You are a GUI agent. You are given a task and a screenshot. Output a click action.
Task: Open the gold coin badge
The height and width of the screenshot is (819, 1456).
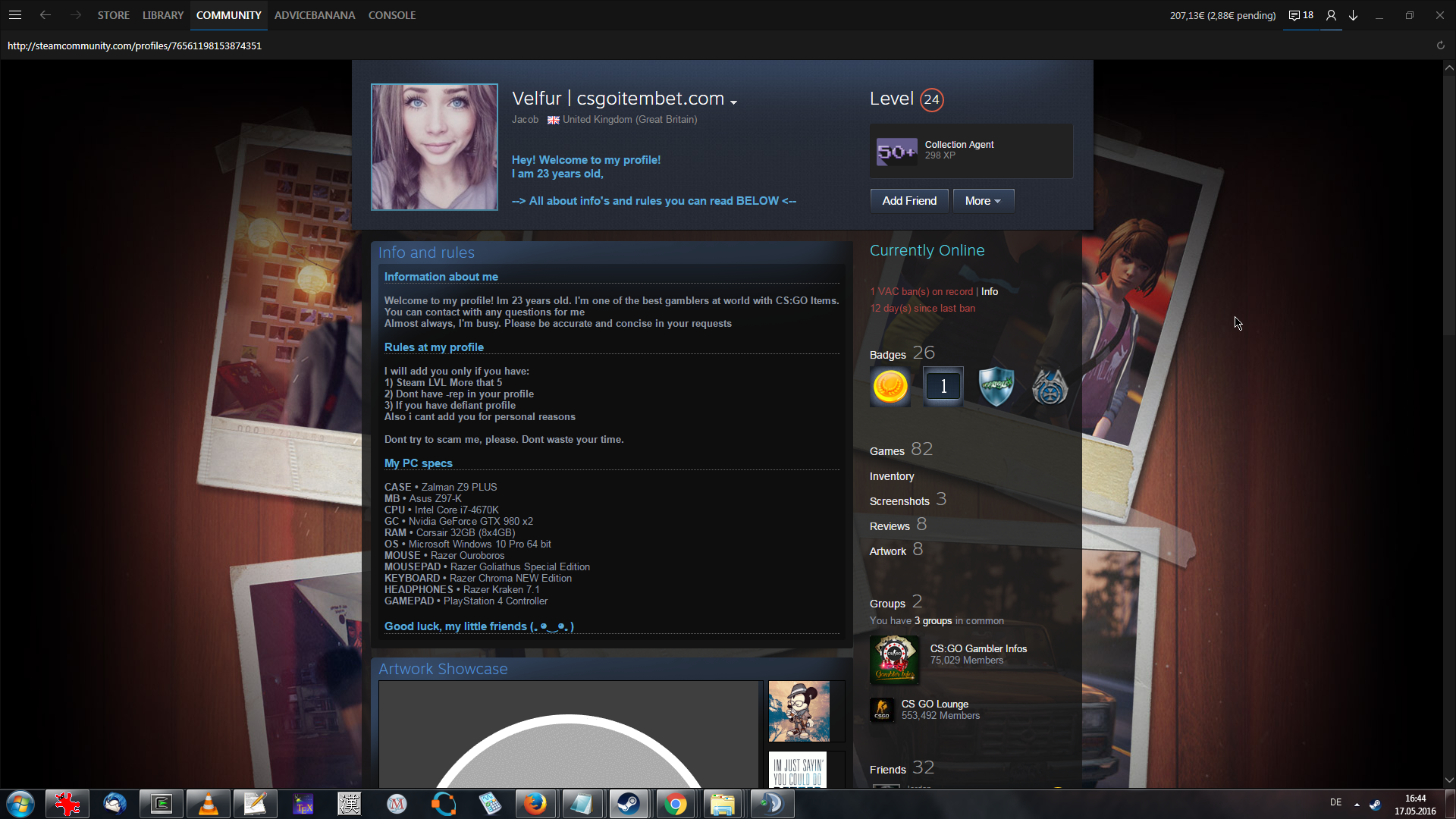890,387
